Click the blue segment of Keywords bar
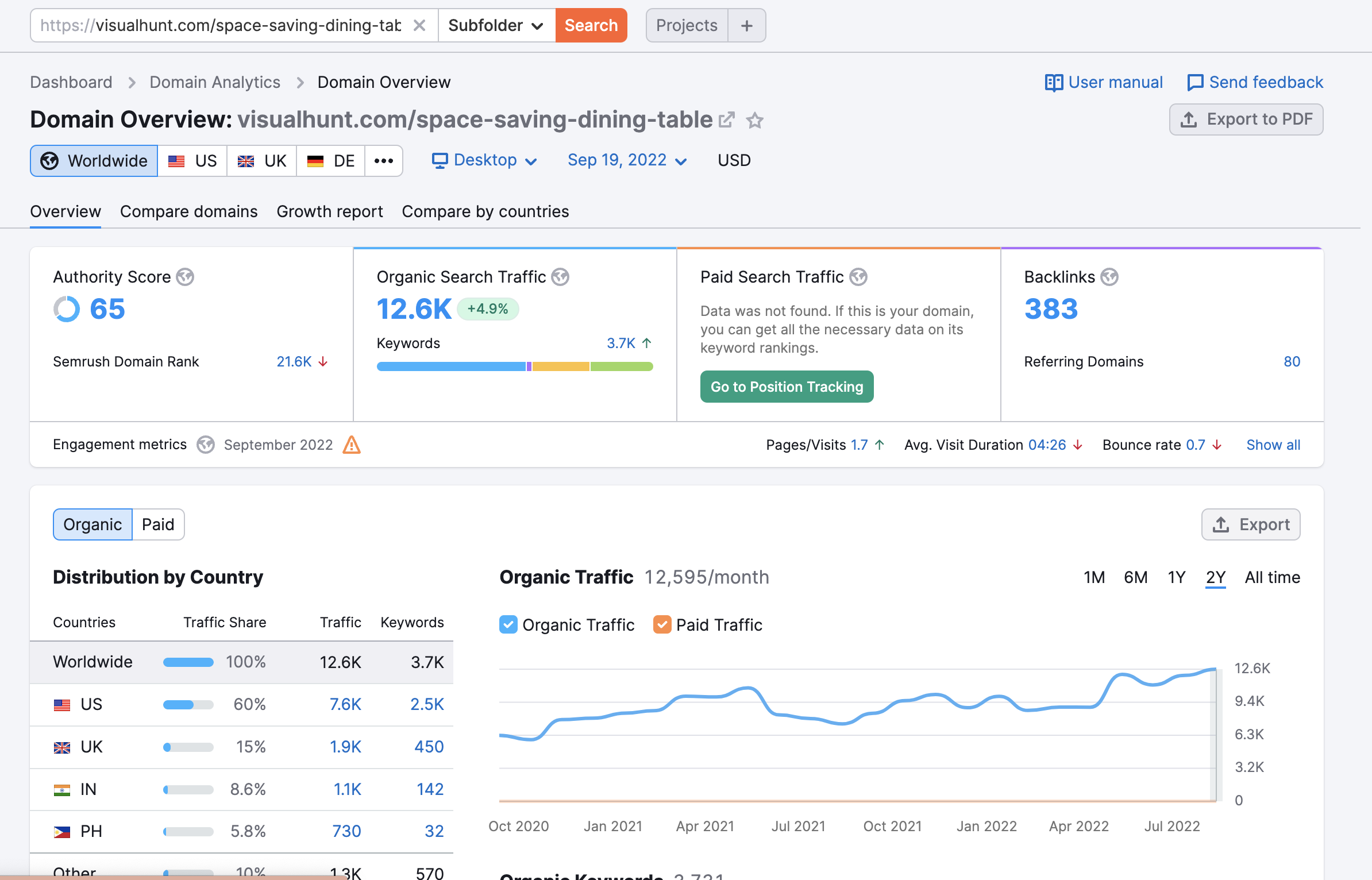Screen dimensions: 1372x880 (451, 366)
